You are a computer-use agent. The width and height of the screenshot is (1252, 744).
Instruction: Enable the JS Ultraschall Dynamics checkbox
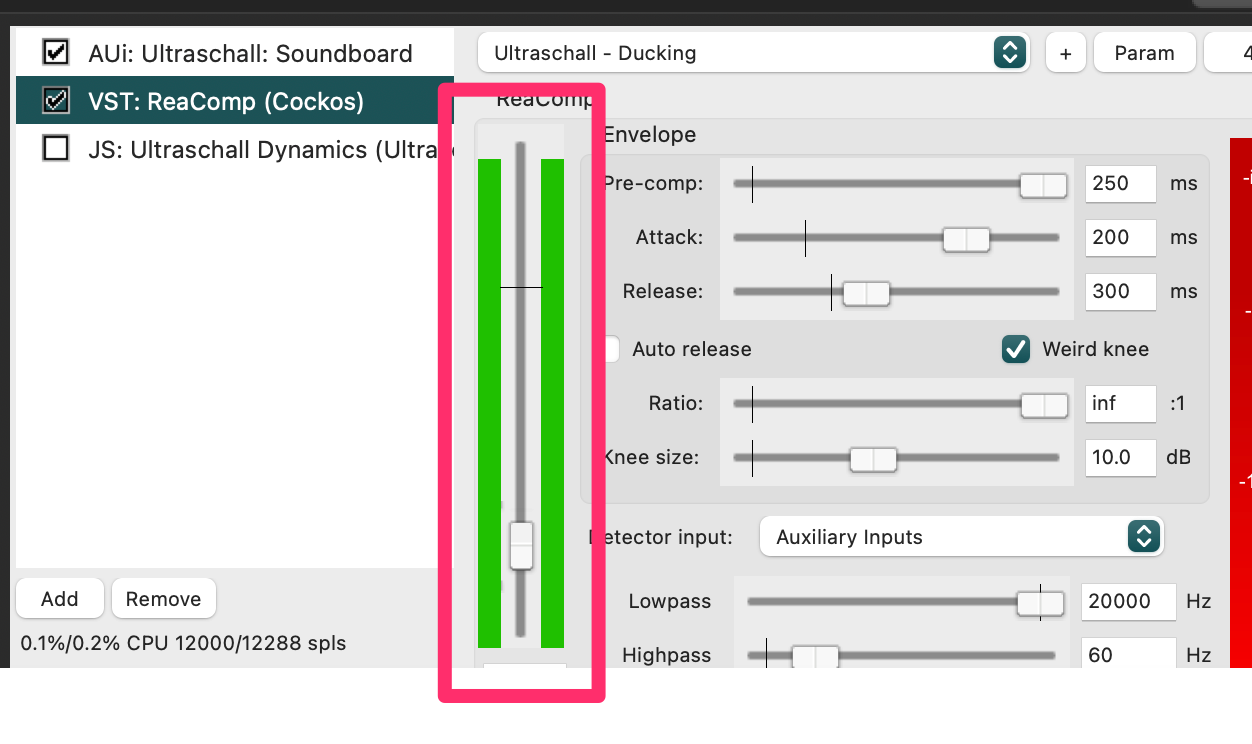point(56,149)
